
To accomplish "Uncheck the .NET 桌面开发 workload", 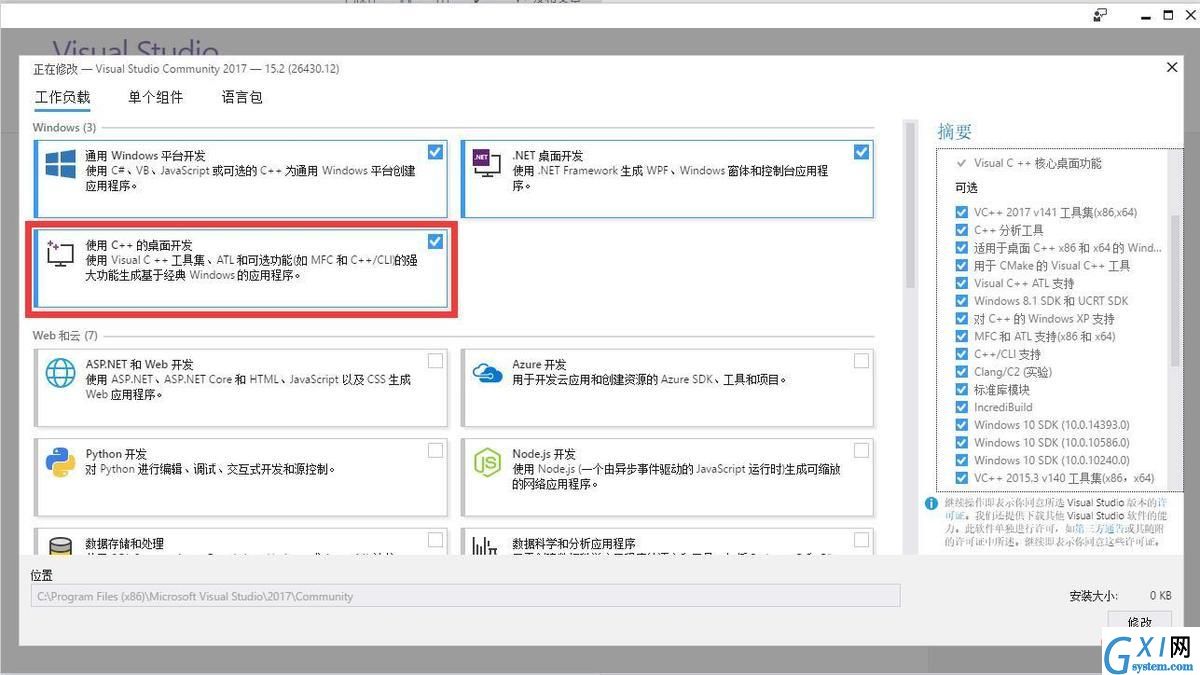I will [862, 152].
